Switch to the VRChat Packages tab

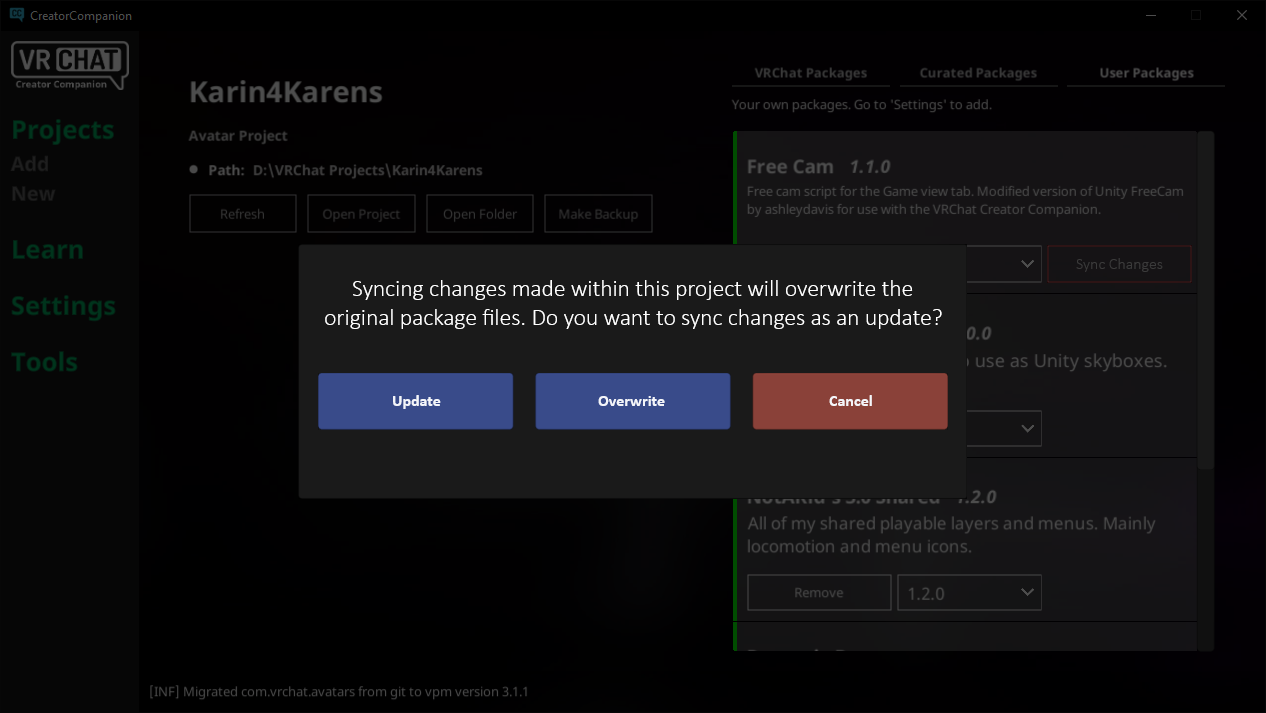[x=810, y=73]
